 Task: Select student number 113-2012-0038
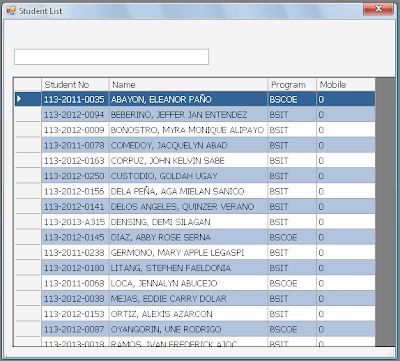(x=75, y=298)
